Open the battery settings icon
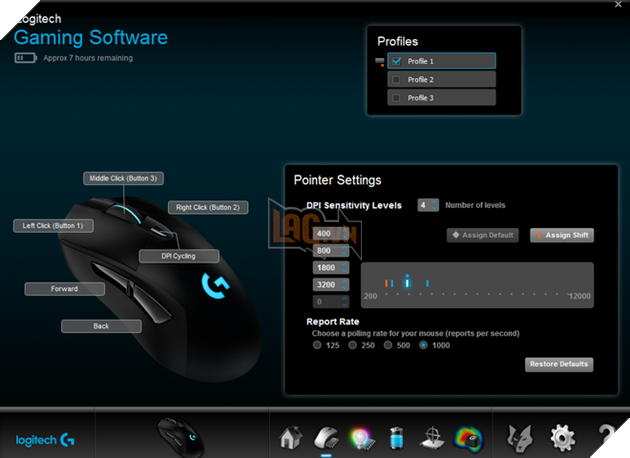 [397, 438]
